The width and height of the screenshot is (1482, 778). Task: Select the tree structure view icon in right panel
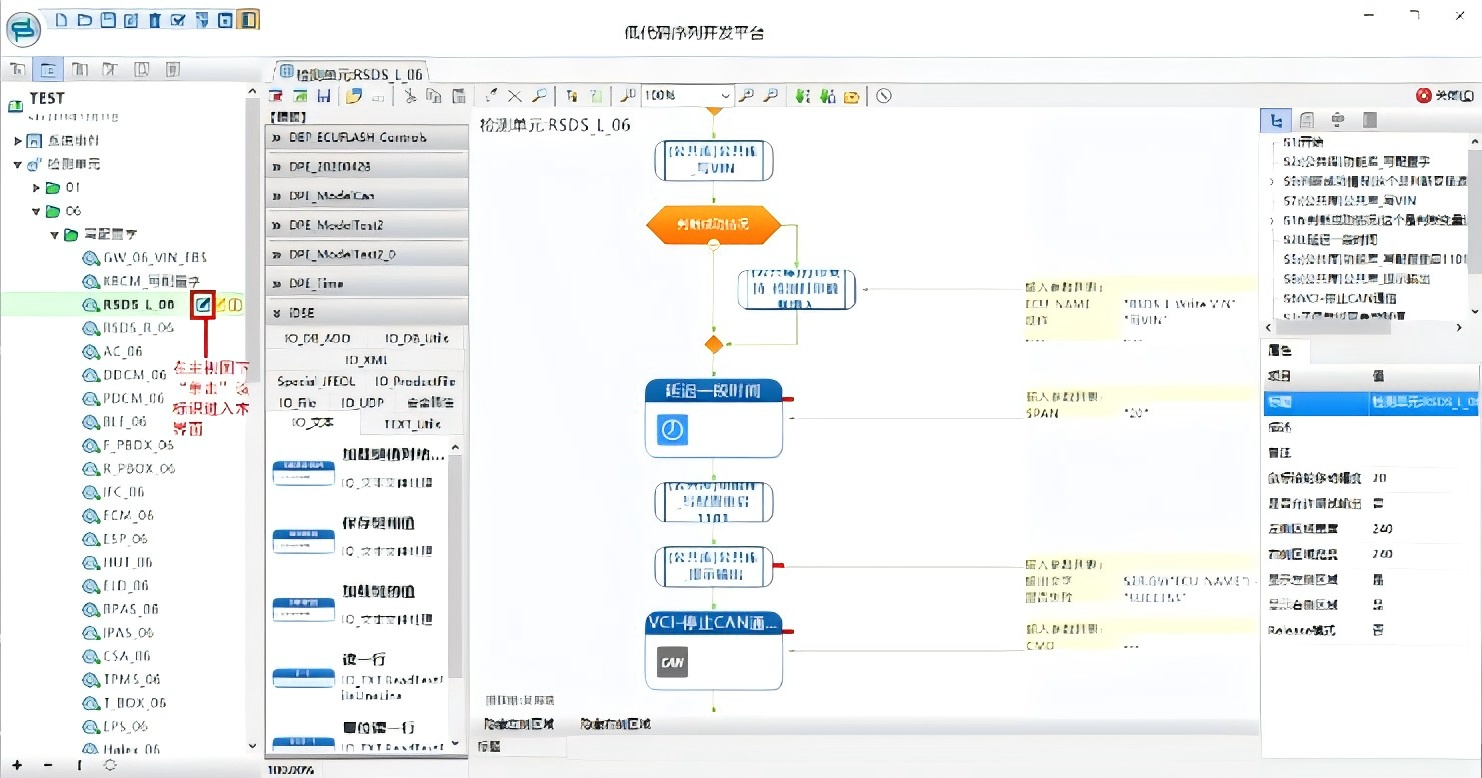coord(1275,120)
